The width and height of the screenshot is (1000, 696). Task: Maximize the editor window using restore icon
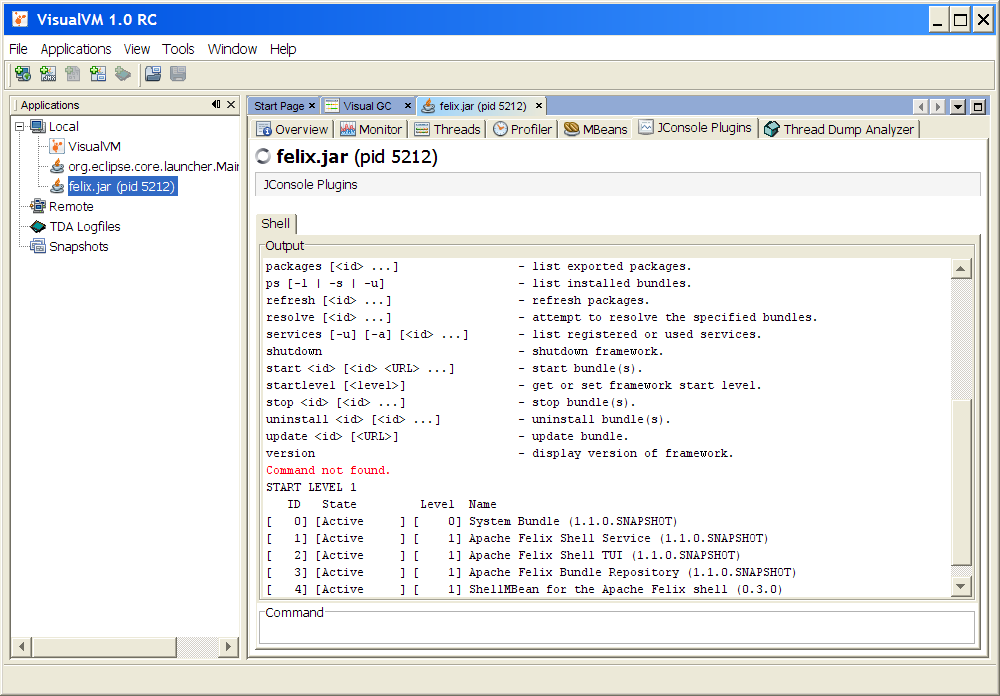pyautogui.click(x=977, y=107)
